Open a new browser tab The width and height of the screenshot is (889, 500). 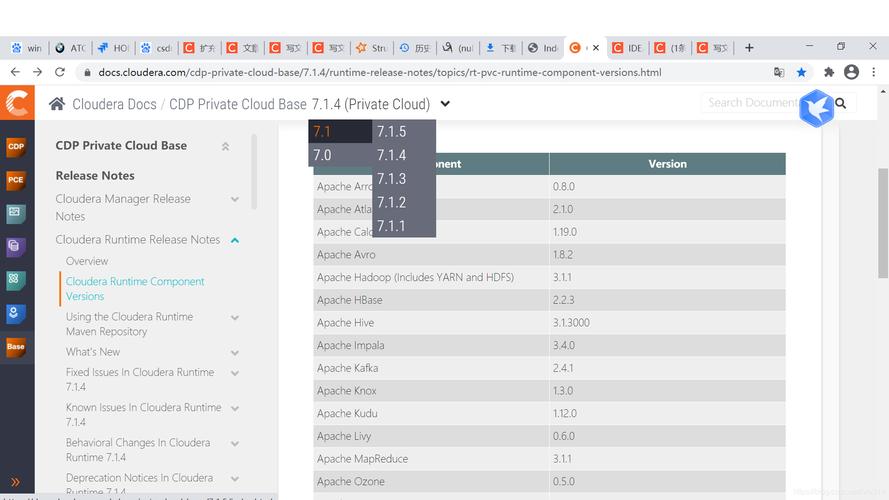click(749, 48)
